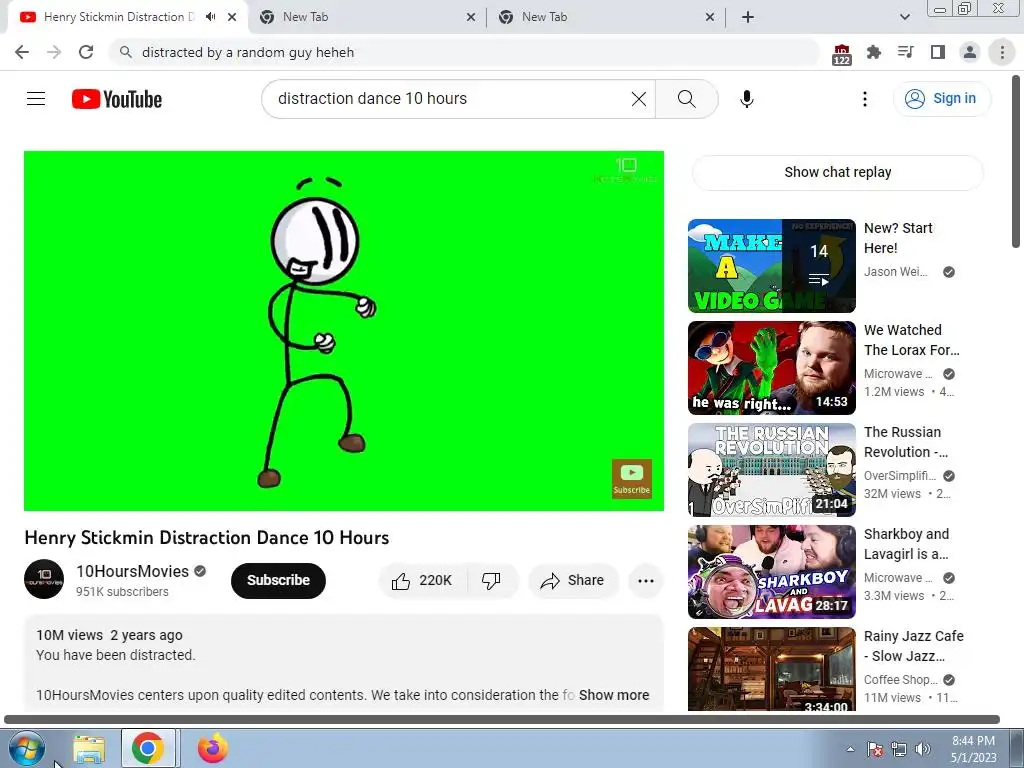Click the Subscribe watermark in the video corner
Viewport: 1024px width, 768px height.
click(x=632, y=479)
